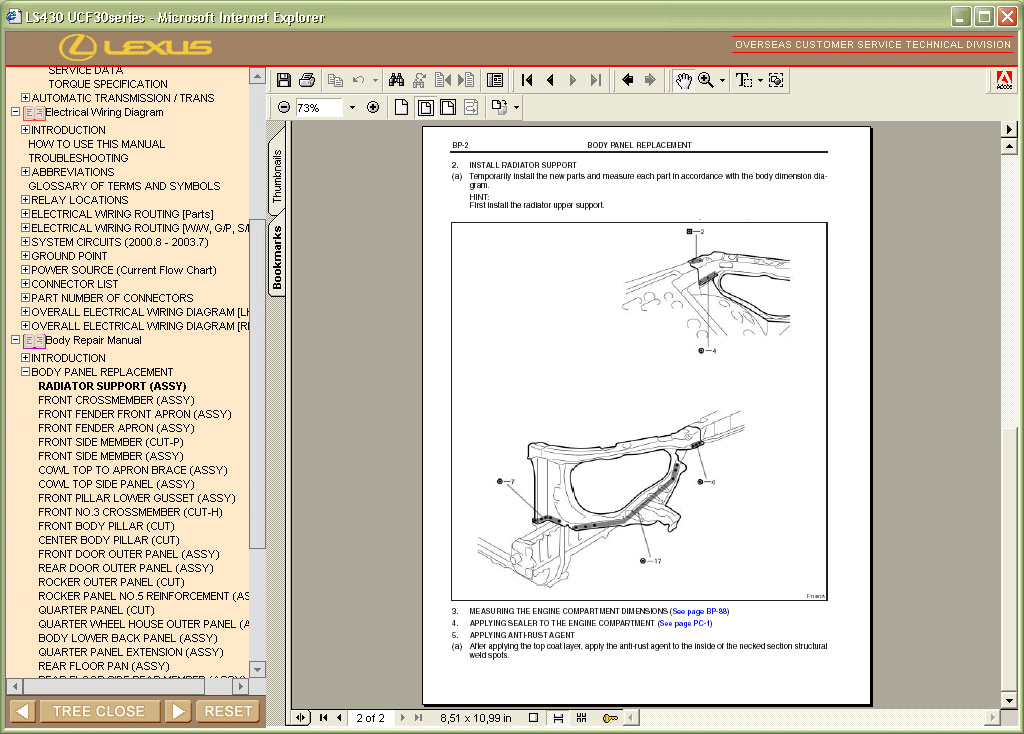Switch to continuous page layout
The image size is (1024, 734).
coord(558,718)
